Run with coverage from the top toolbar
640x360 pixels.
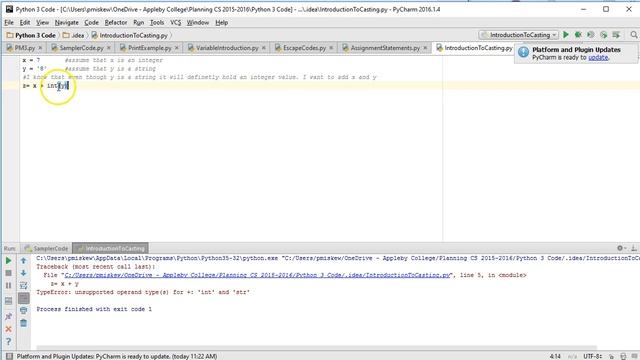pos(591,35)
